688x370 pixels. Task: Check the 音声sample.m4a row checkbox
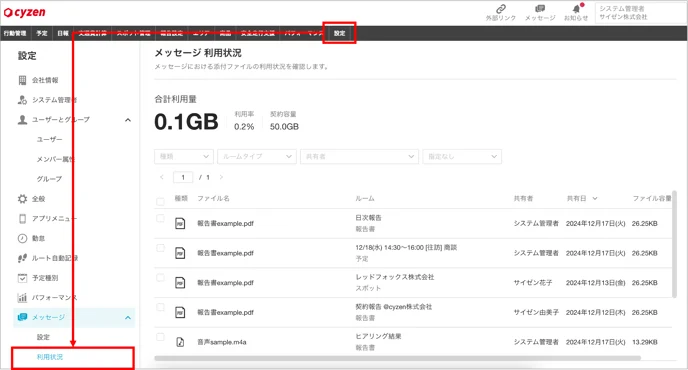pos(160,337)
